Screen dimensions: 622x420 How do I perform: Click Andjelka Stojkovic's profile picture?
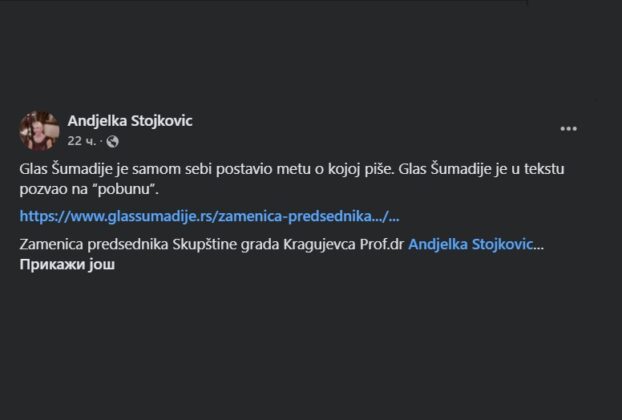point(39,131)
